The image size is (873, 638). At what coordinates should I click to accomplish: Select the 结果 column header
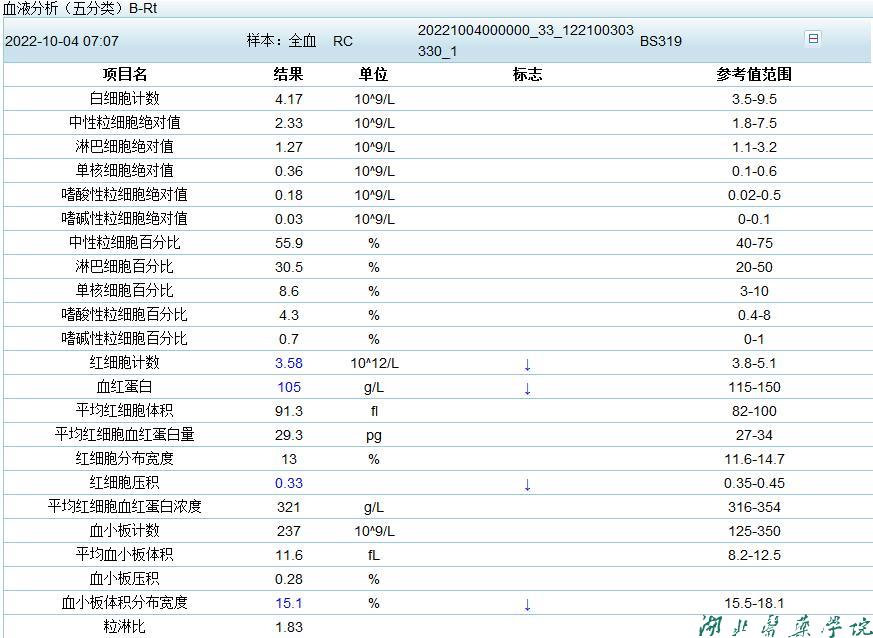pos(288,74)
